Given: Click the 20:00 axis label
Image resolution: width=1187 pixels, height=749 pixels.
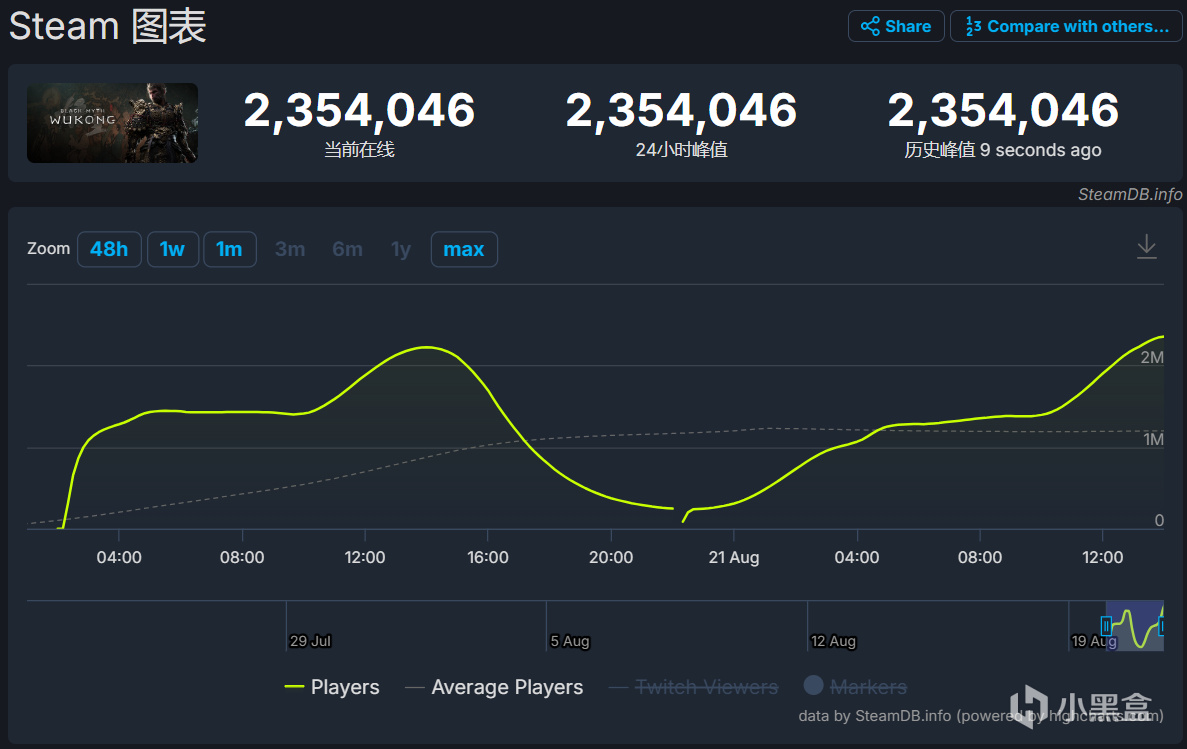Looking at the screenshot, I should [x=611, y=557].
